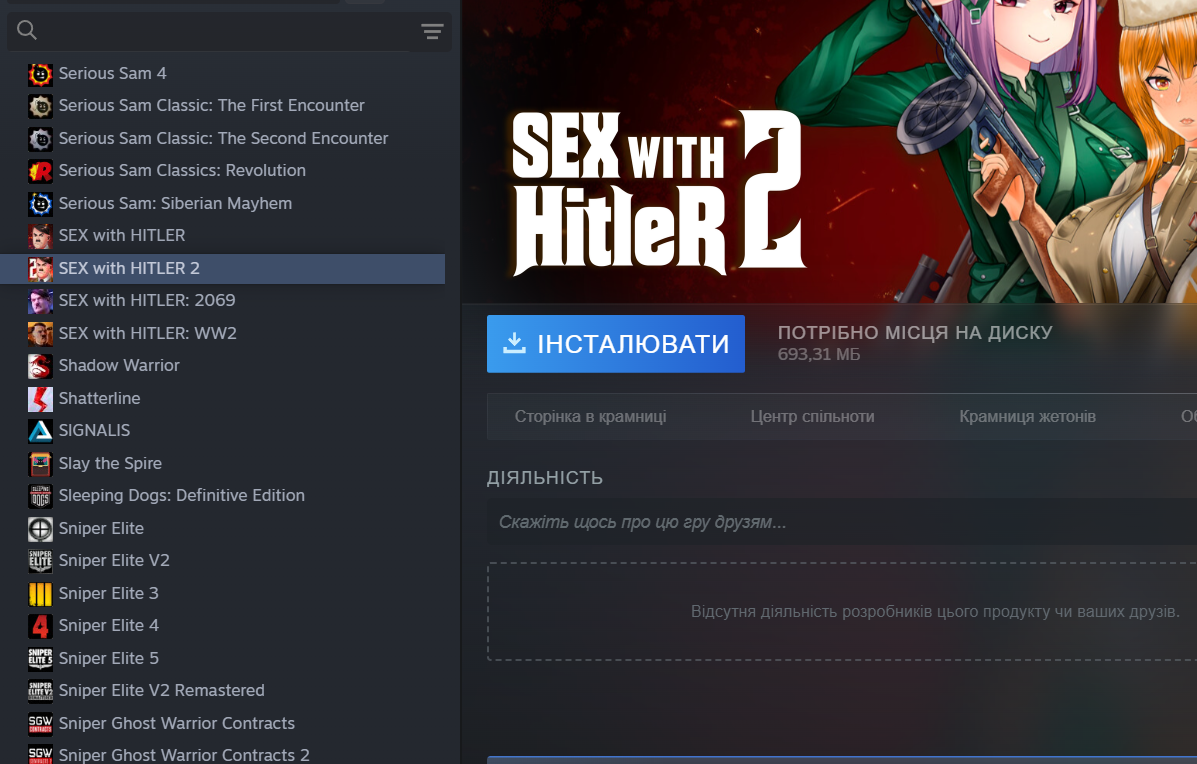Select 'Sniper Elite V2 Remastered' title
The height and width of the screenshot is (764, 1197).
tap(162, 689)
